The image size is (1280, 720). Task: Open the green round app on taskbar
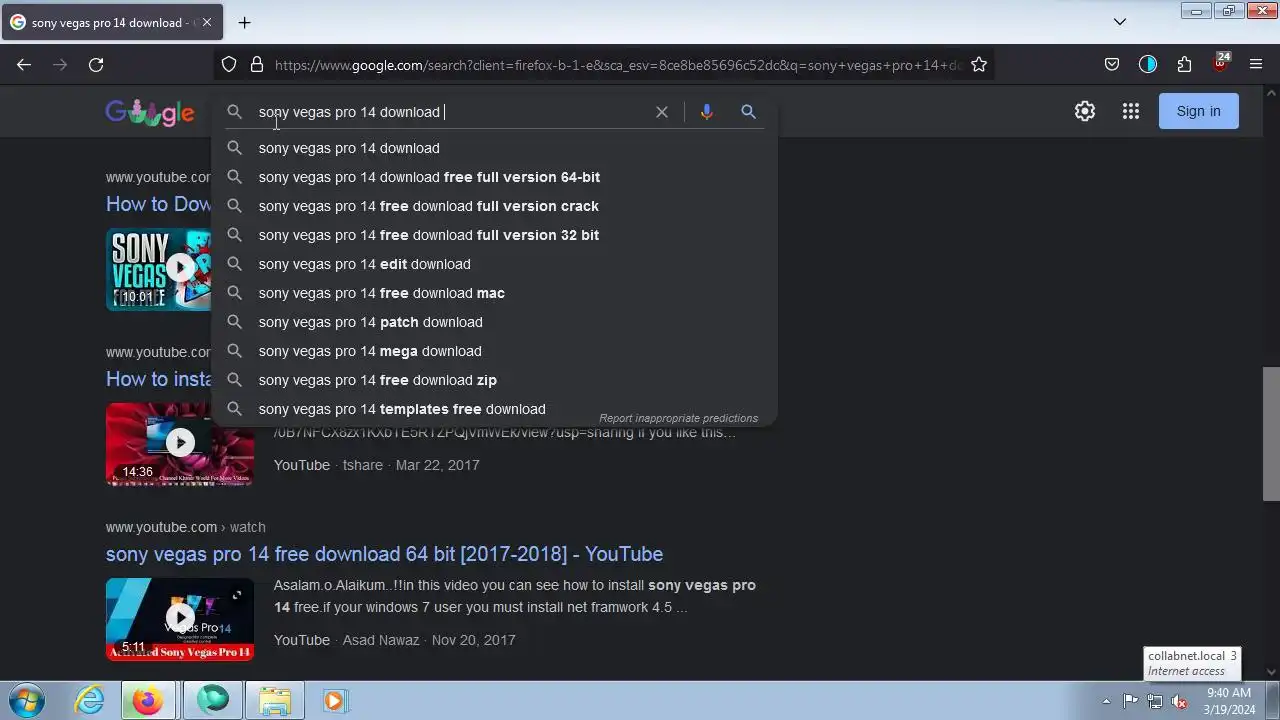coord(212,701)
